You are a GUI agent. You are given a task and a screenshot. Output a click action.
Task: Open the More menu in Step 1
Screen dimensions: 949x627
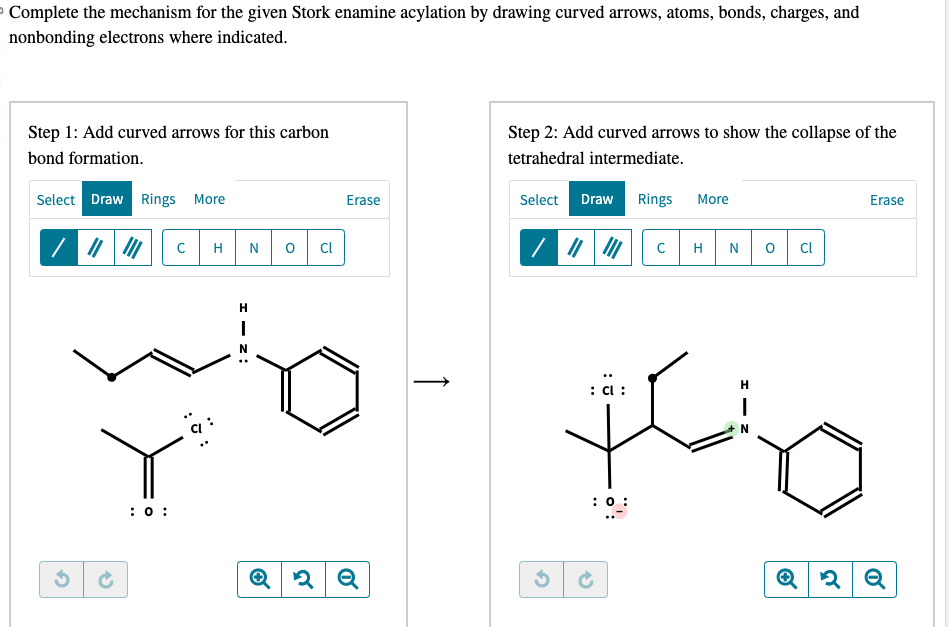click(209, 199)
